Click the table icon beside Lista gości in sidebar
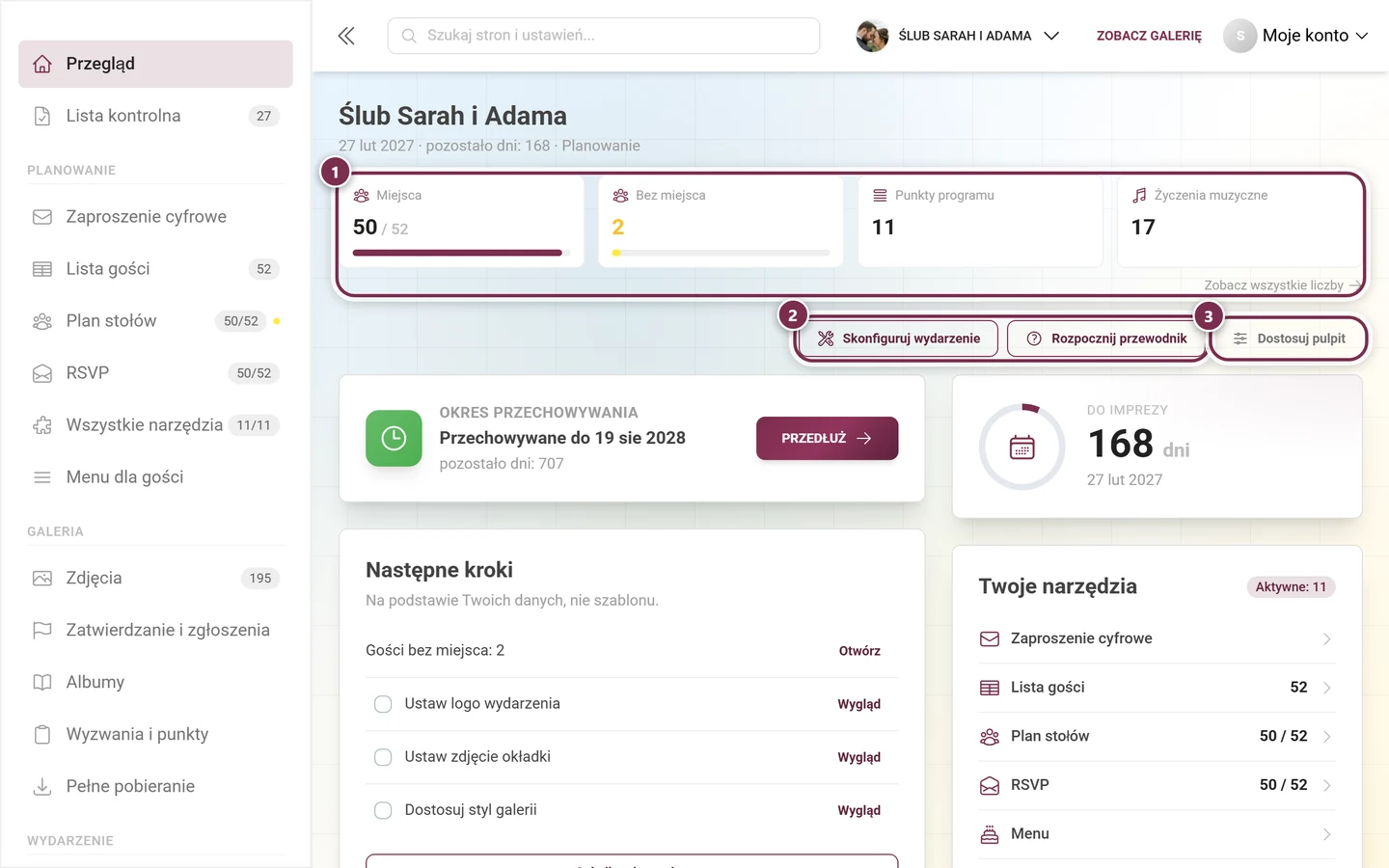Viewport: 1389px width, 868px height. click(x=42, y=269)
